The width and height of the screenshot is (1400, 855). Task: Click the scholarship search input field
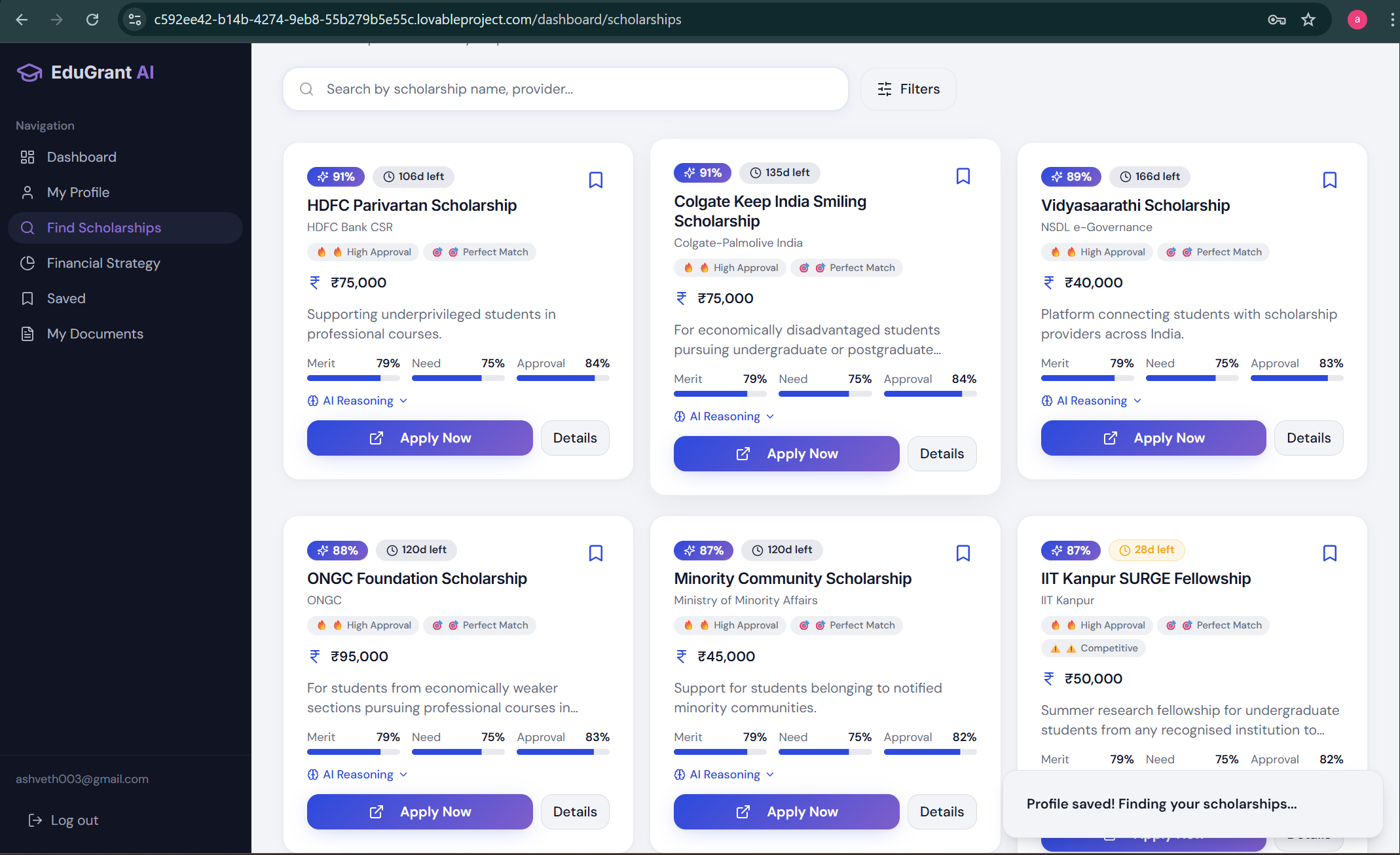pos(576,89)
